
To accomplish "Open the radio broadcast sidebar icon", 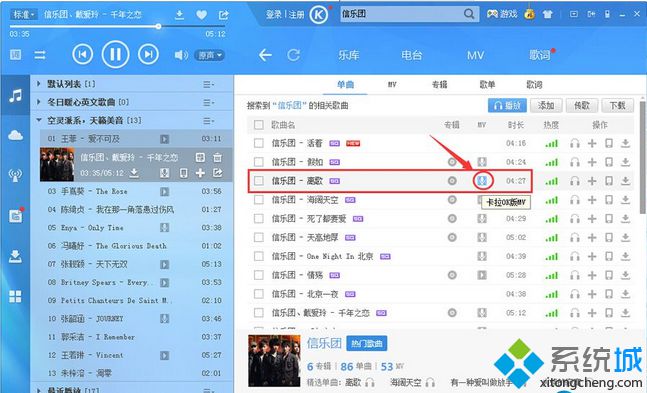I will pyautogui.click(x=15, y=175).
